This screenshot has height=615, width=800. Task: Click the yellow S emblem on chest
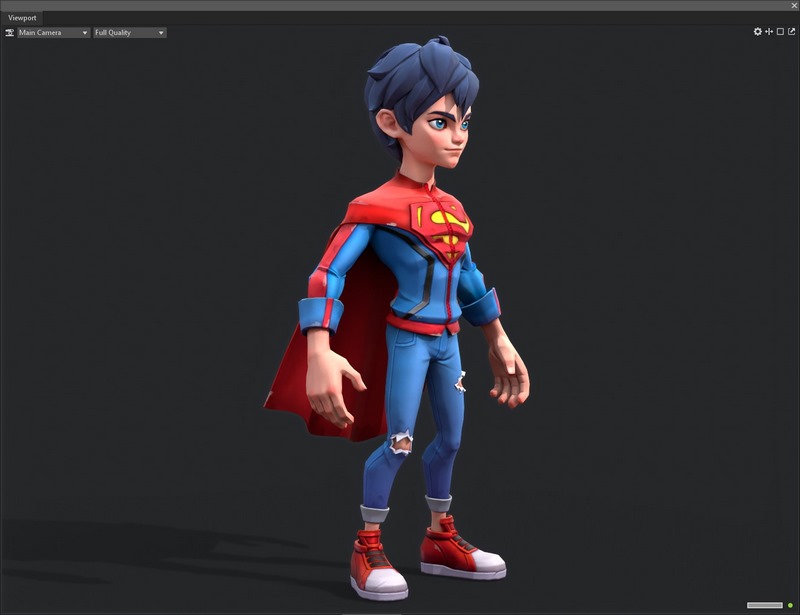coord(450,223)
